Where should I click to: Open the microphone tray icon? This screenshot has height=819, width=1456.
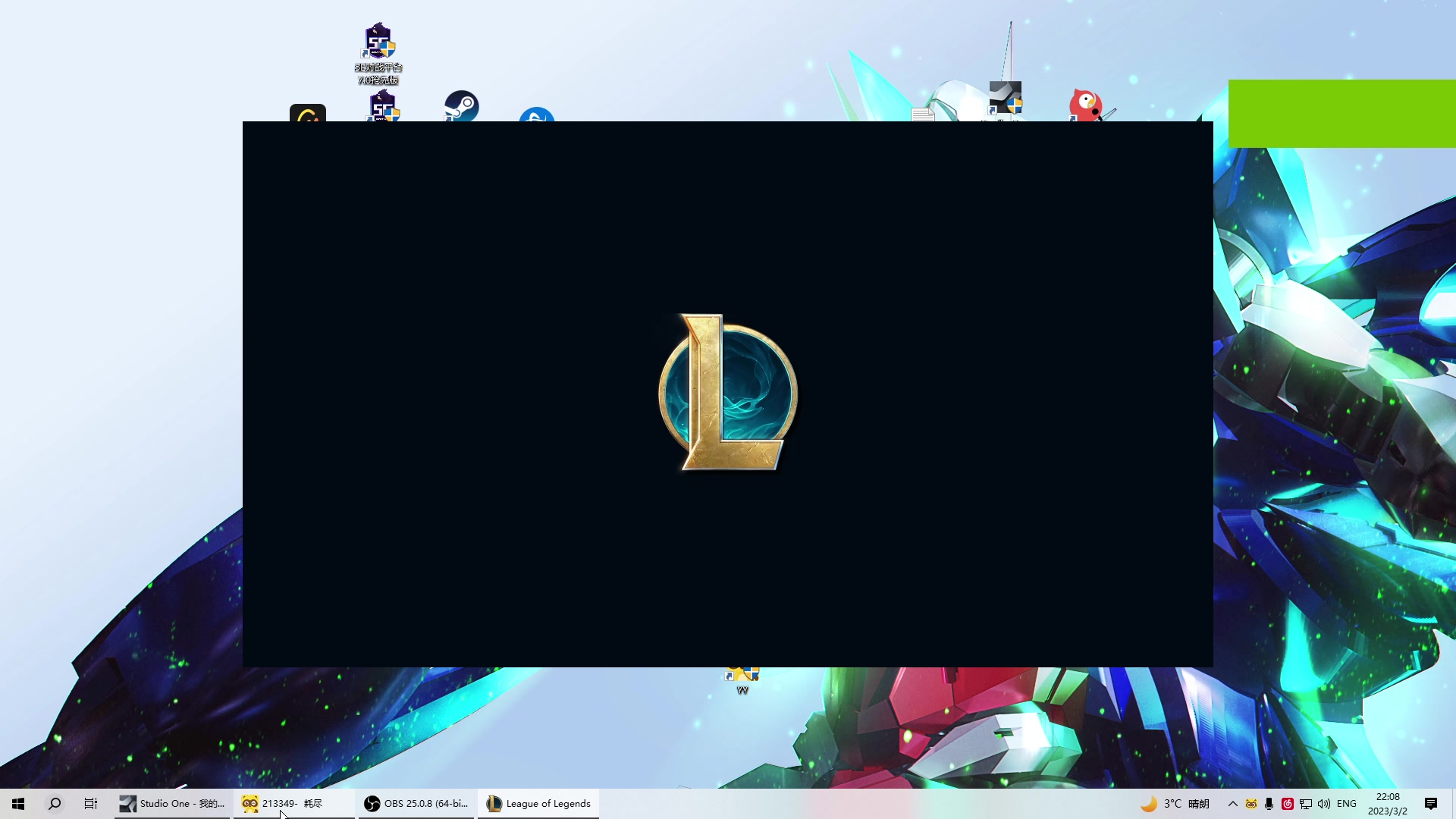click(x=1269, y=804)
